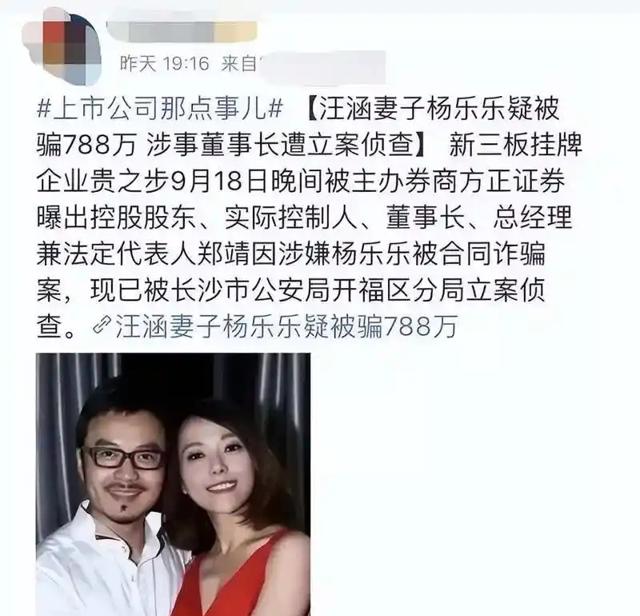Screen dimensions: 640x616
Task: Click the 昨天 19:16 timestamp
Action: 164,64
